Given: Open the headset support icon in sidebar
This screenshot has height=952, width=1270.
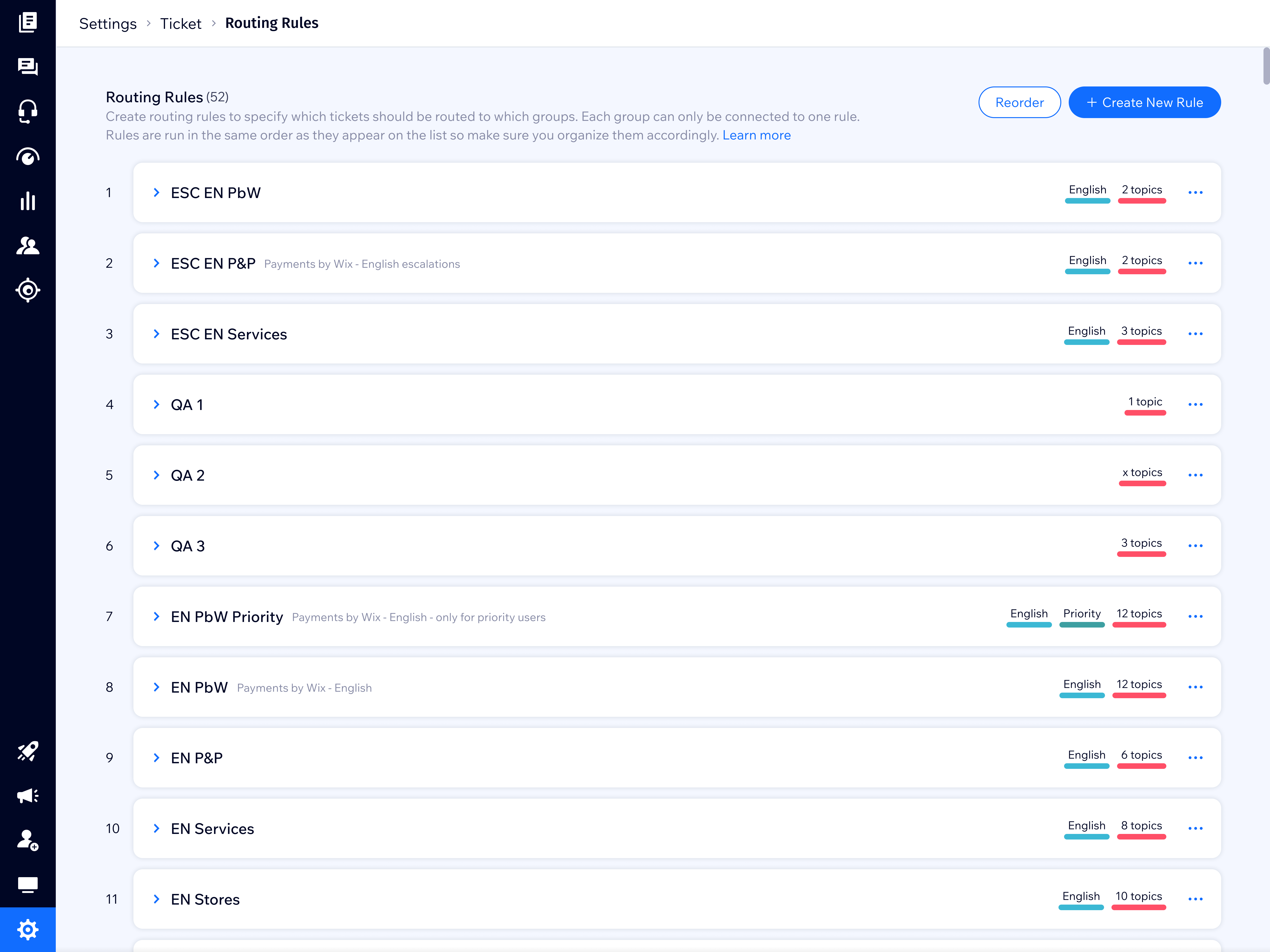Looking at the screenshot, I should 28,111.
